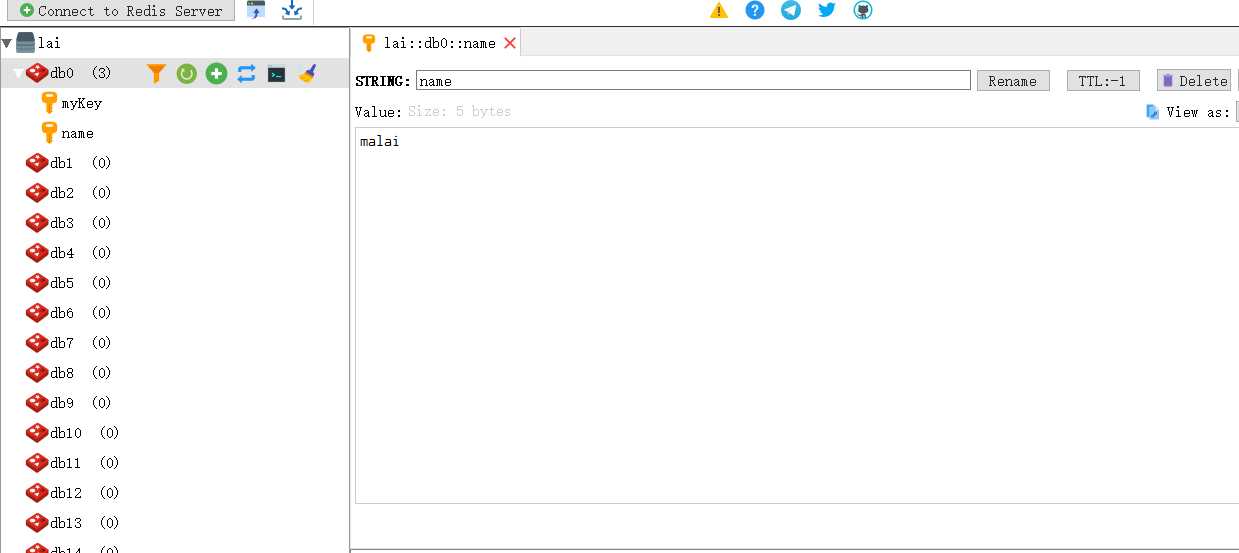Open the import connections icon
The height and width of the screenshot is (553, 1239).
[x=257, y=10]
